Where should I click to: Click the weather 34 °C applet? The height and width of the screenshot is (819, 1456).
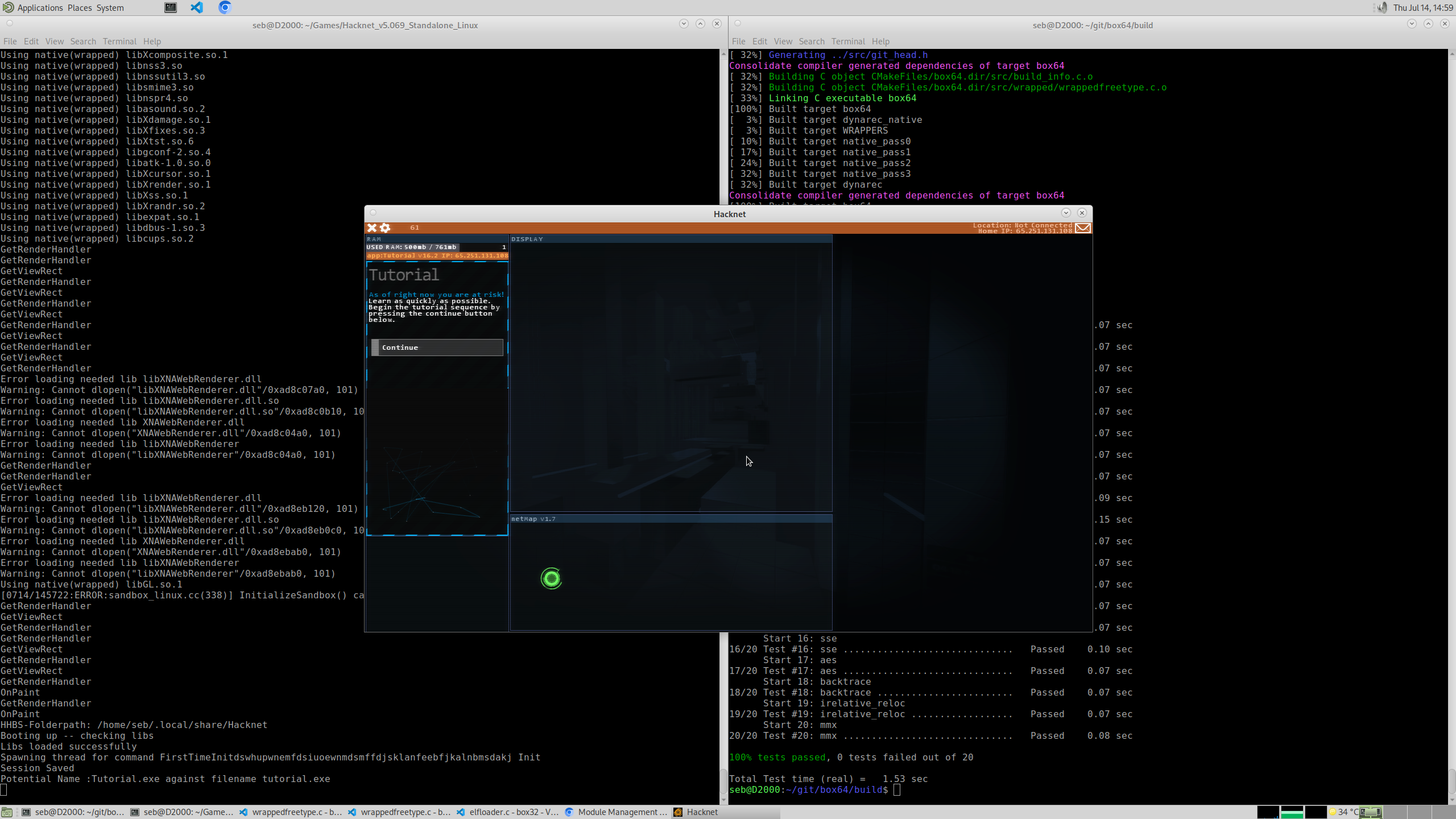(x=1345, y=812)
